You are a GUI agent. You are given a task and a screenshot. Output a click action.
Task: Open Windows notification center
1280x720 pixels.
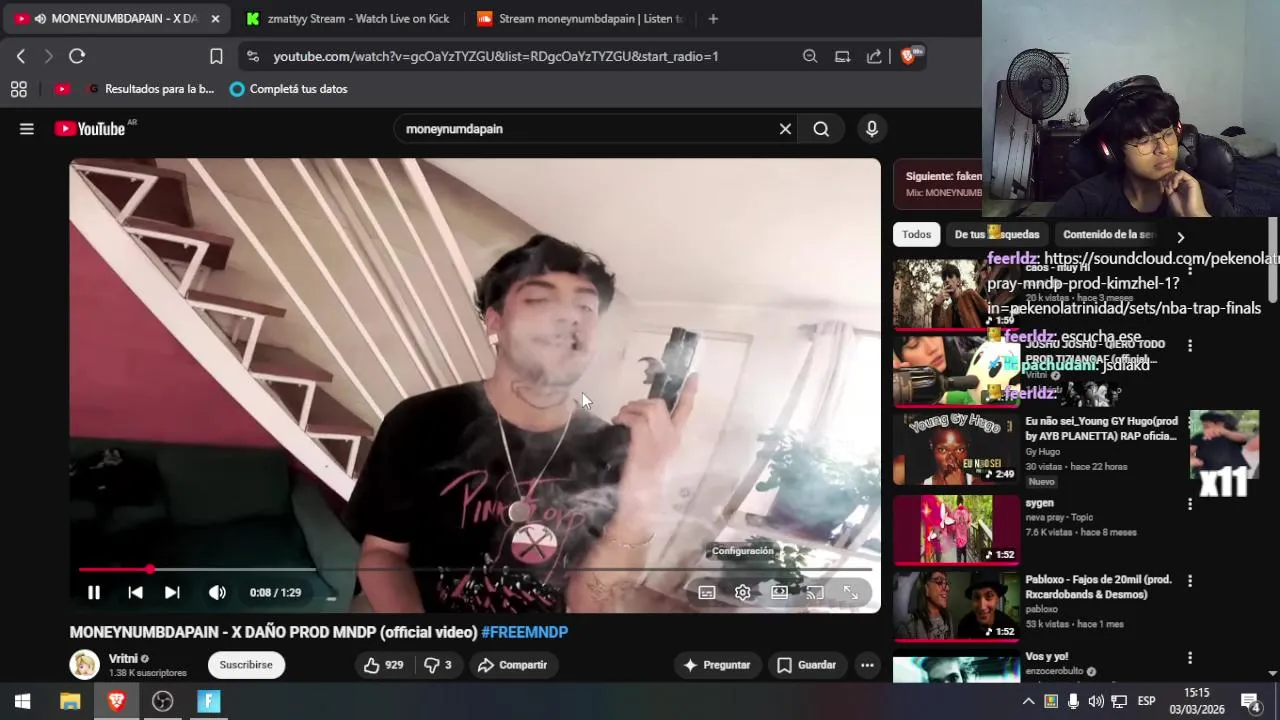[x=1250, y=701]
